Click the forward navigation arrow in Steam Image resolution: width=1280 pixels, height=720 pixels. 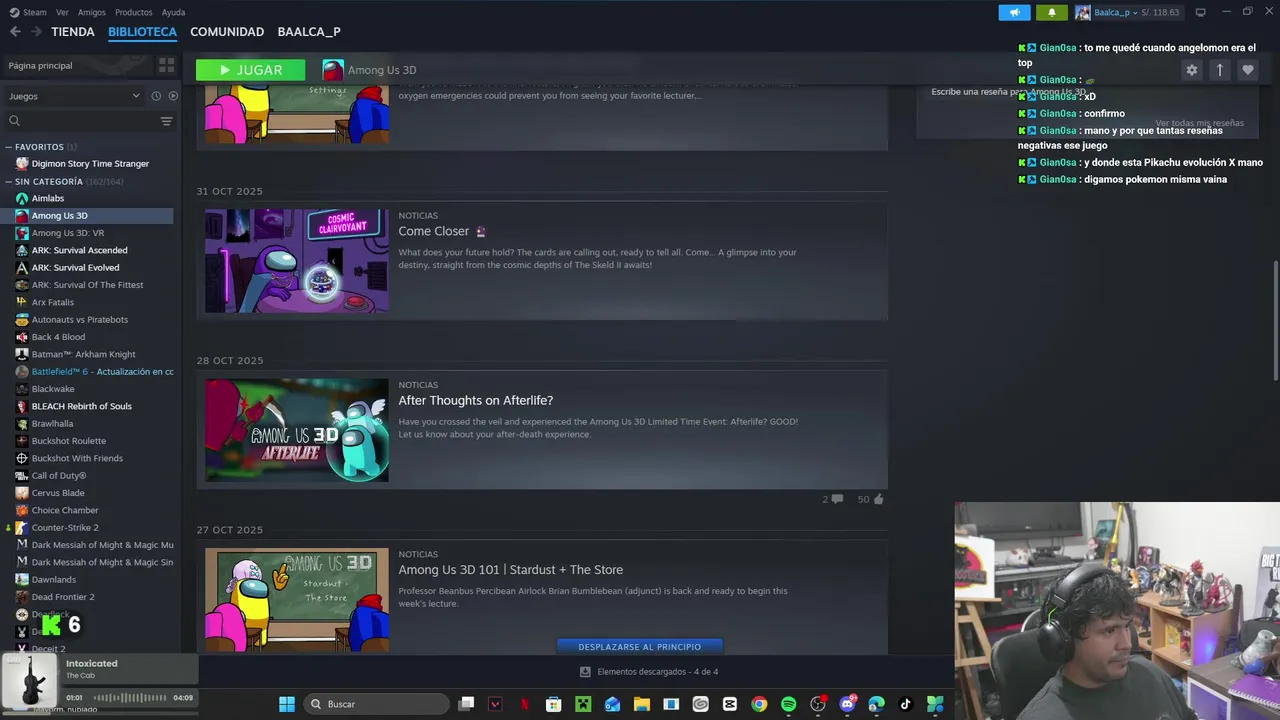36,32
